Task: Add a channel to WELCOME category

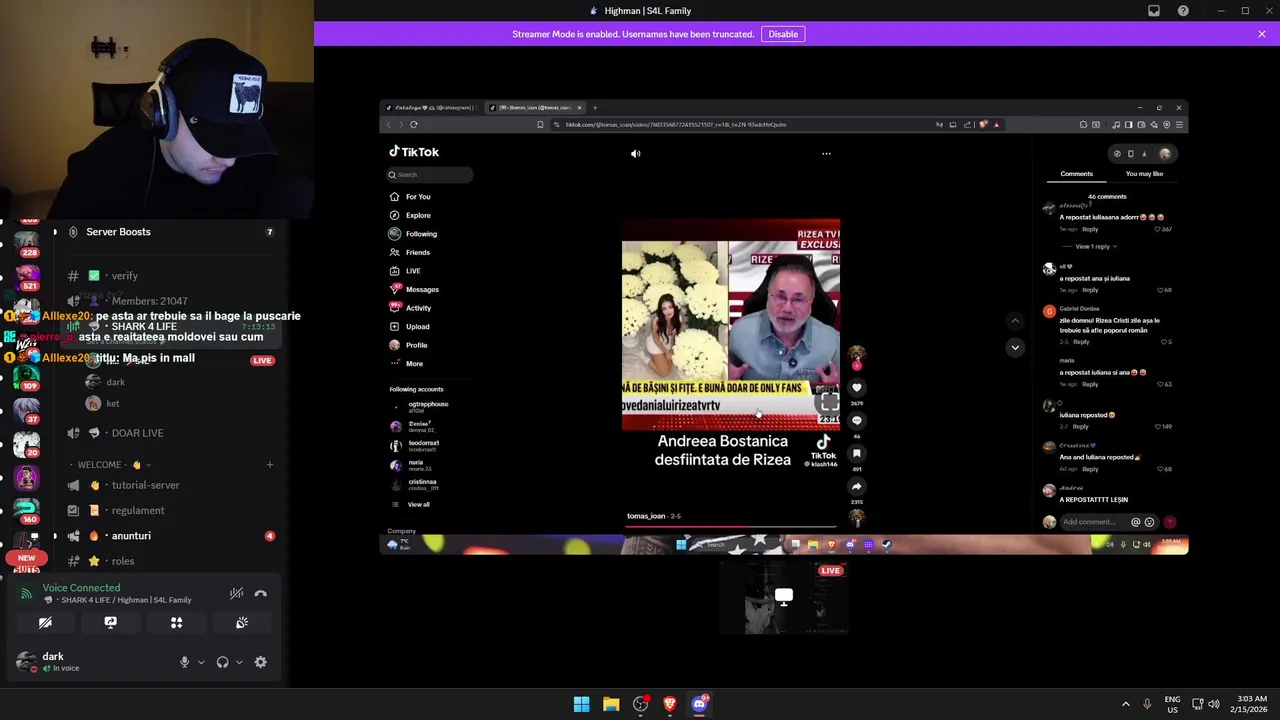Action: point(270,465)
